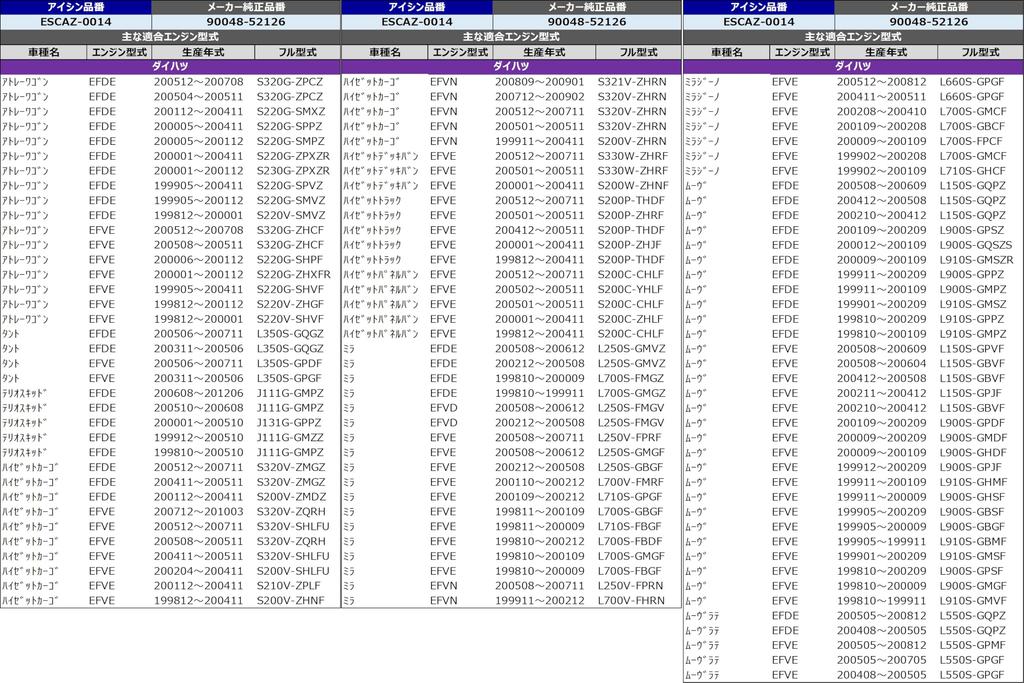Screen dimensions: 1024x683
Task: Click the S220G-ZHXFR full model entry
Action: click(292, 274)
